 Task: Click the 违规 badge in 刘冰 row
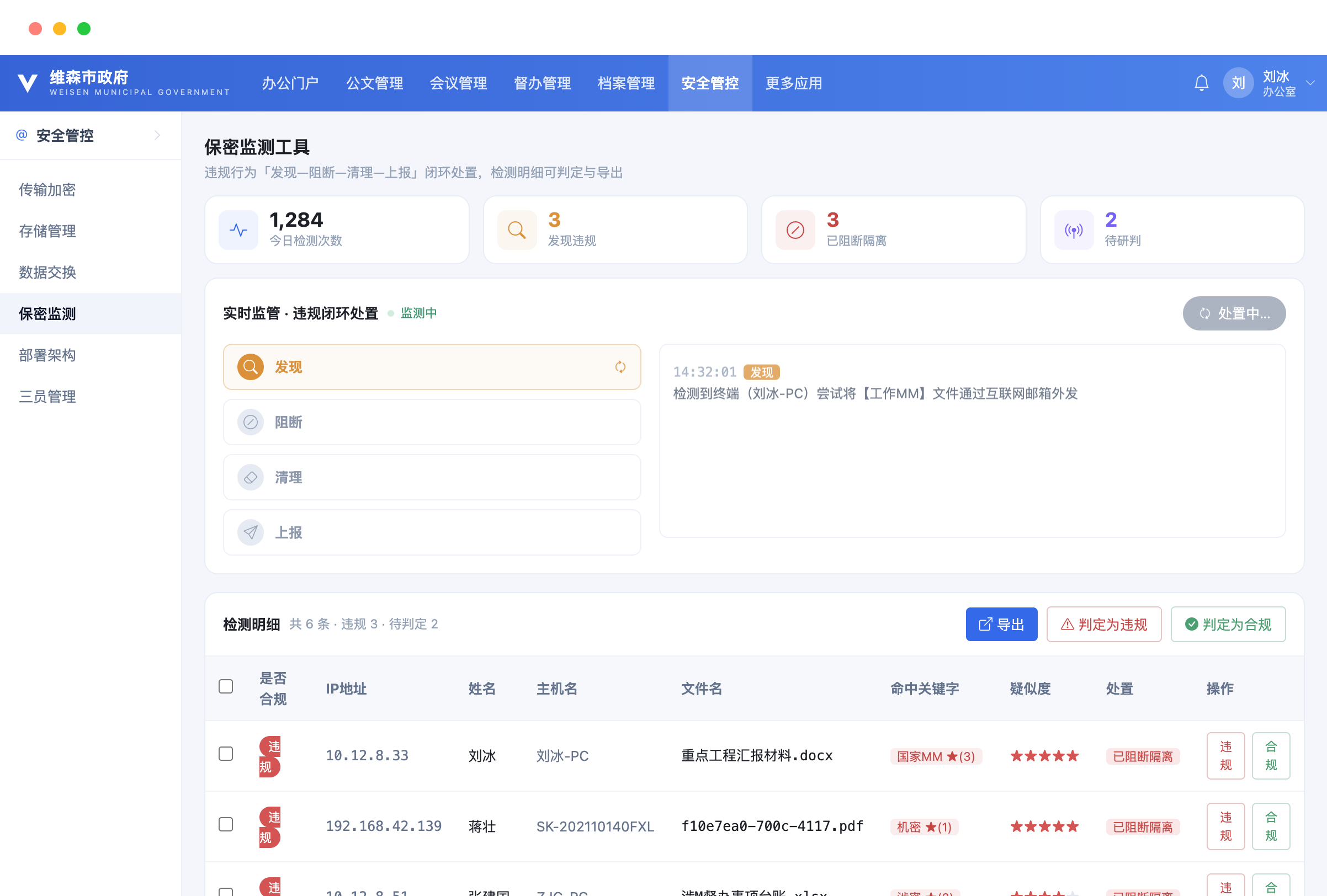[x=270, y=756]
